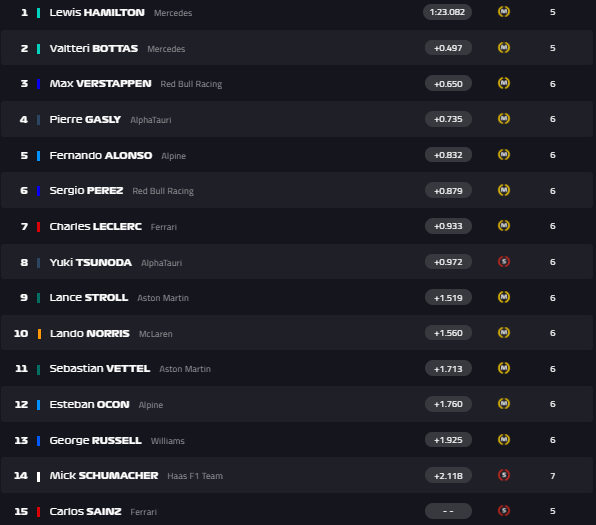Click Mick SCHUMACHER lap count 7
Image resolution: width=596 pixels, height=525 pixels.
(x=553, y=476)
